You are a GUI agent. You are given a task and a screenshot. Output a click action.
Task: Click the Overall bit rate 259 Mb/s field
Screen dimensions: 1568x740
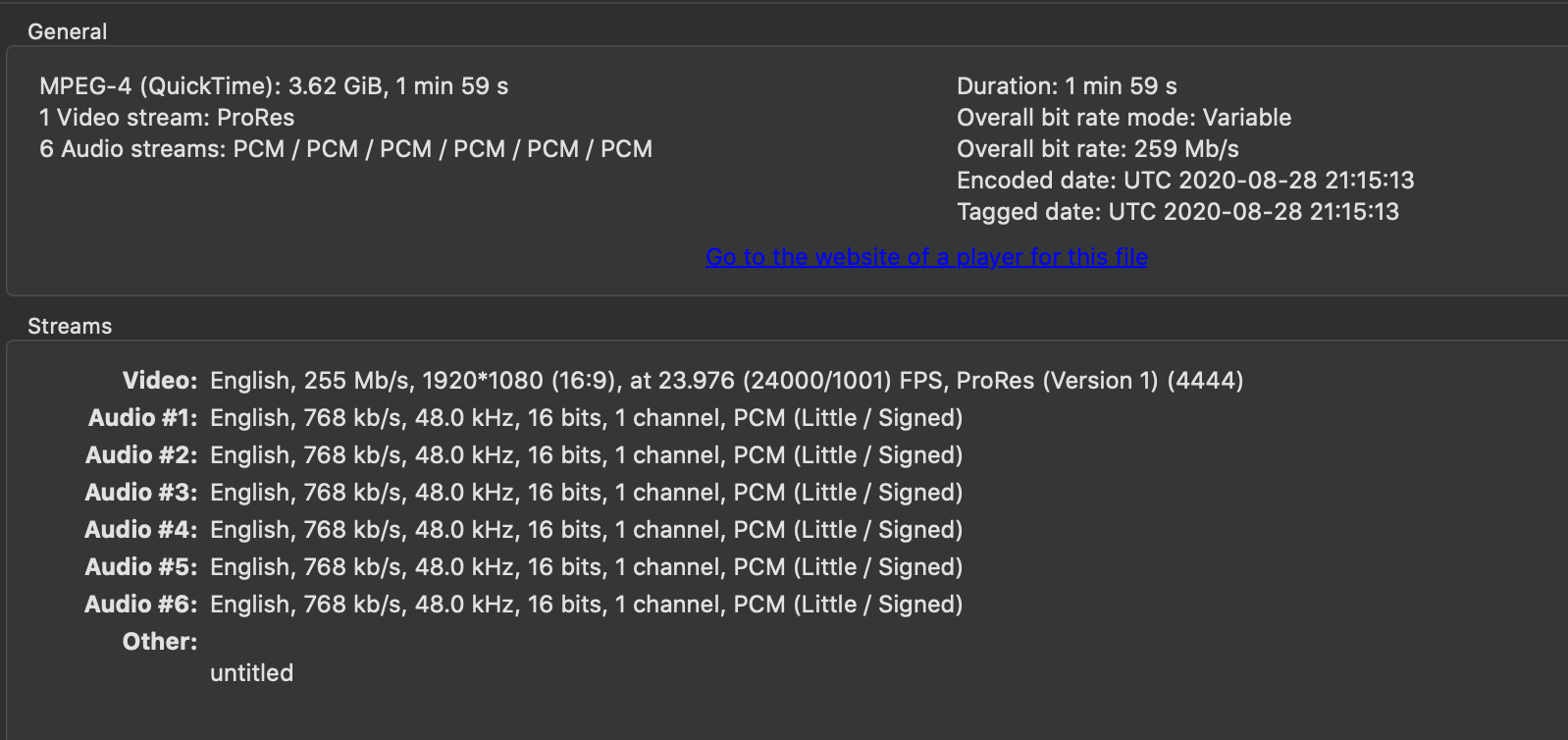click(x=1097, y=148)
